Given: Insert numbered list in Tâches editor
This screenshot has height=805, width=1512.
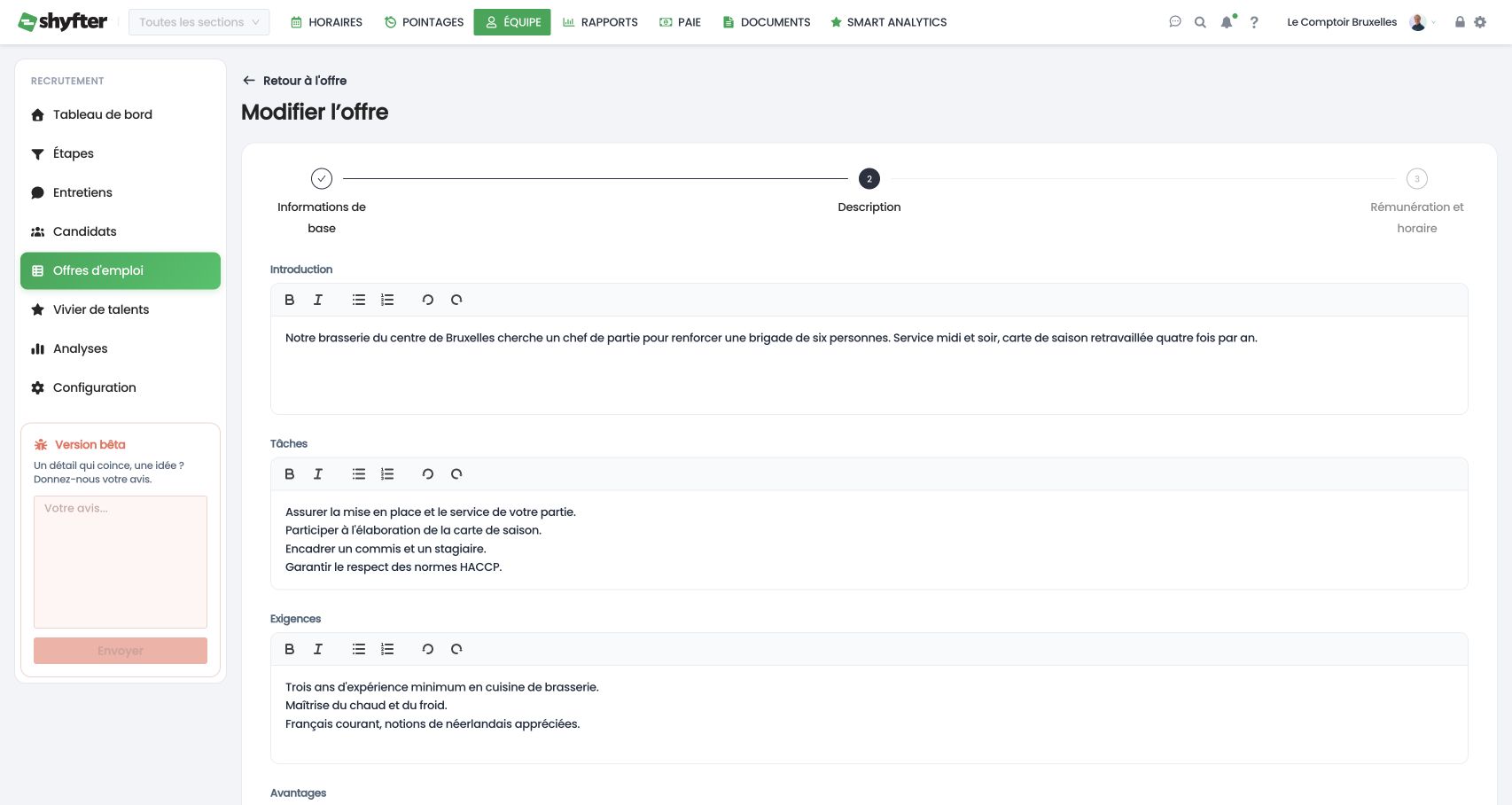Looking at the screenshot, I should tap(387, 474).
